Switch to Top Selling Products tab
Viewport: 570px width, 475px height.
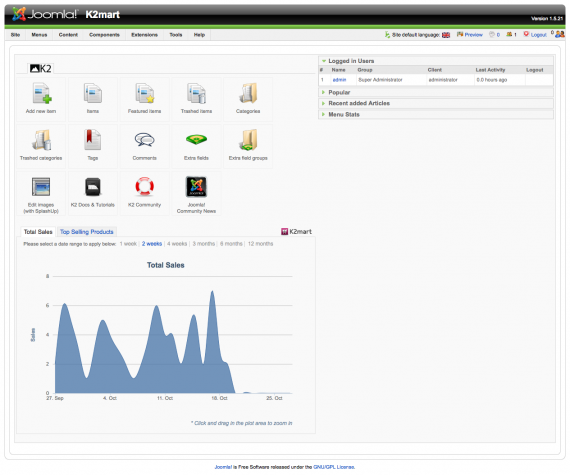[87, 232]
